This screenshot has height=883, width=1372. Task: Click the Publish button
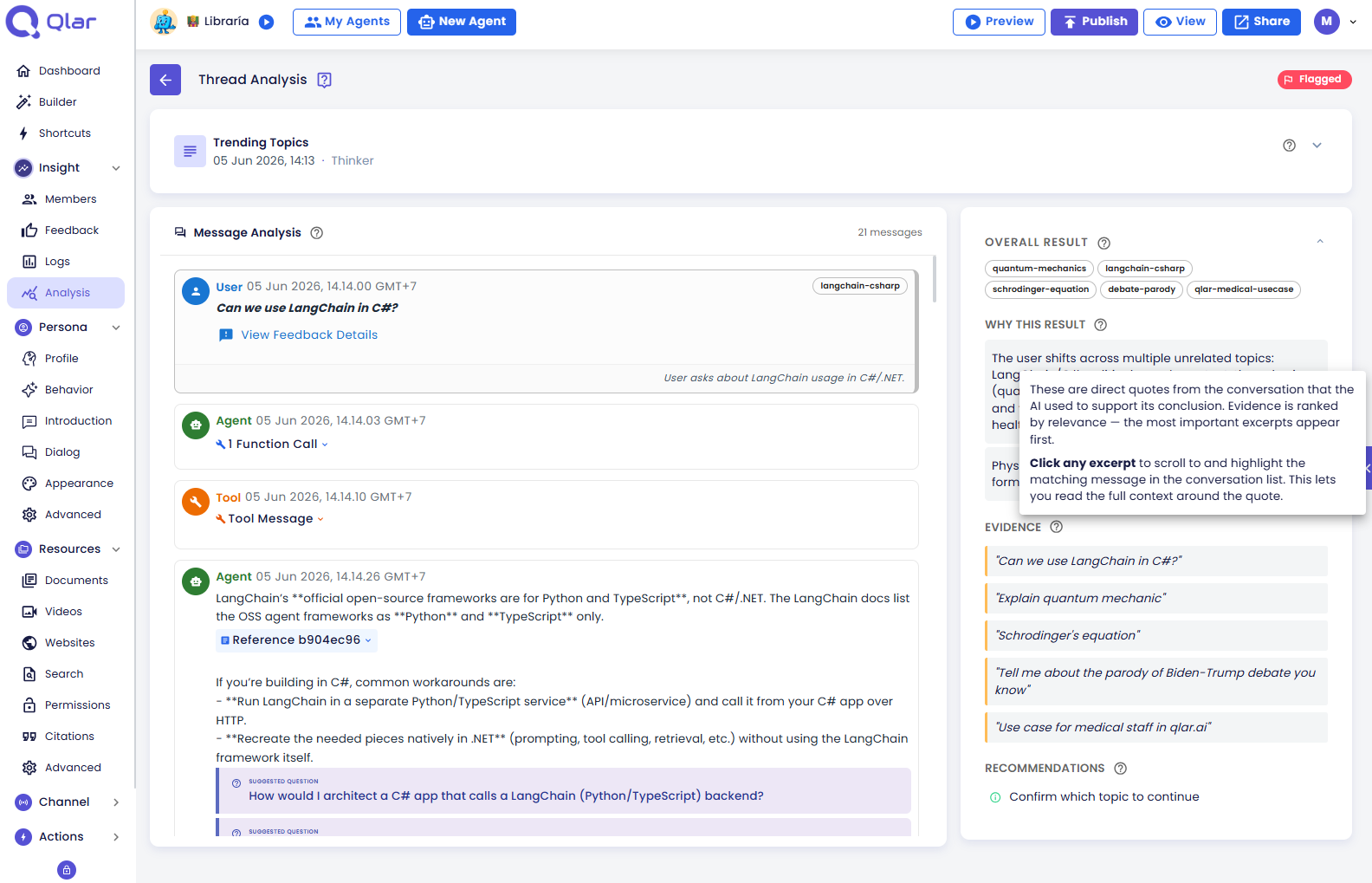coord(1096,22)
